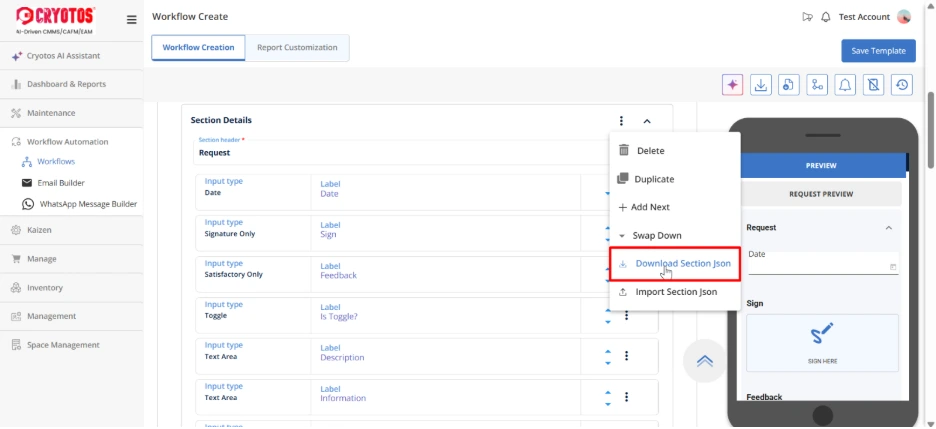Click the Date label field

pos(445,192)
